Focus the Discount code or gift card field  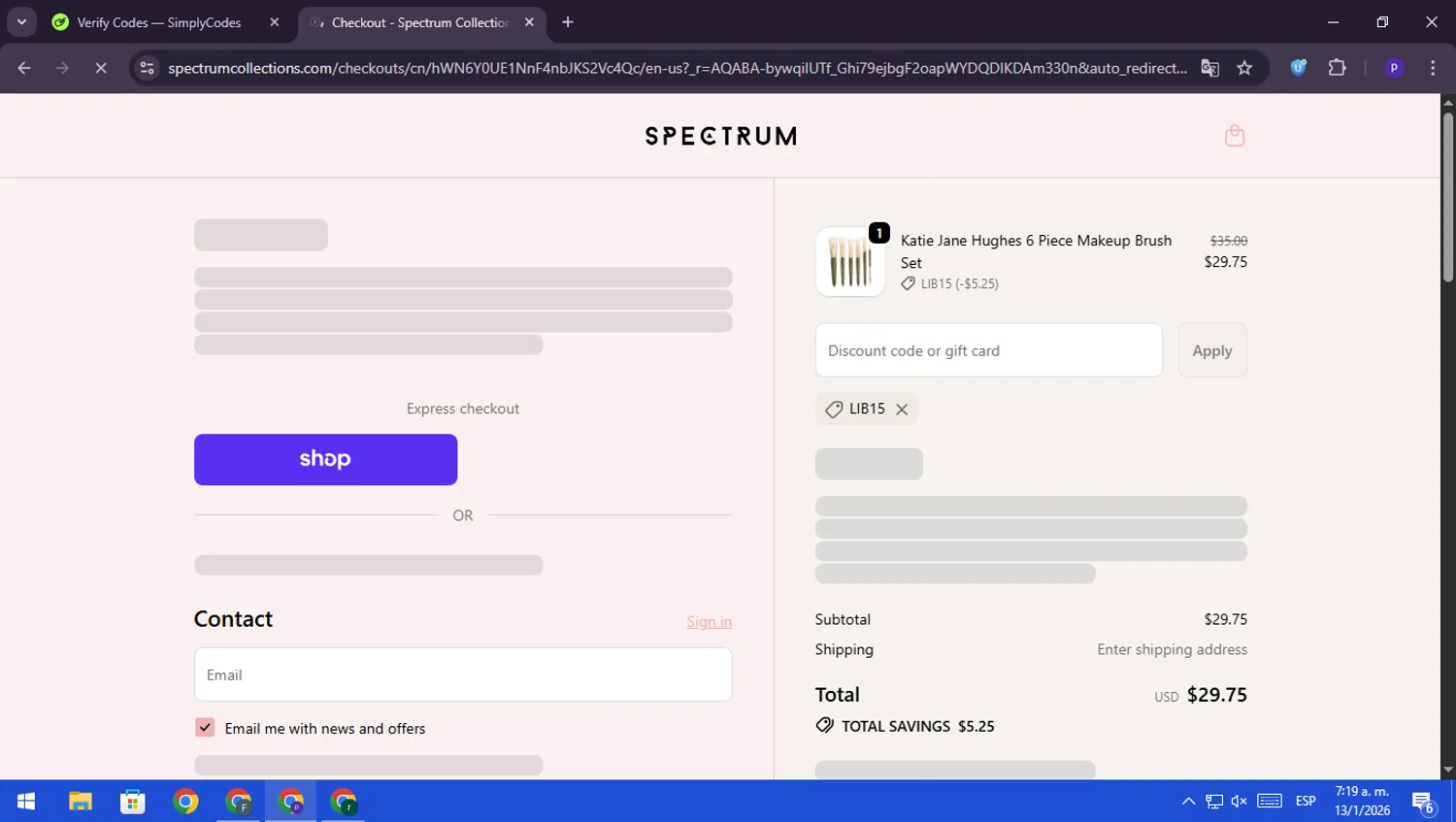tap(988, 350)
